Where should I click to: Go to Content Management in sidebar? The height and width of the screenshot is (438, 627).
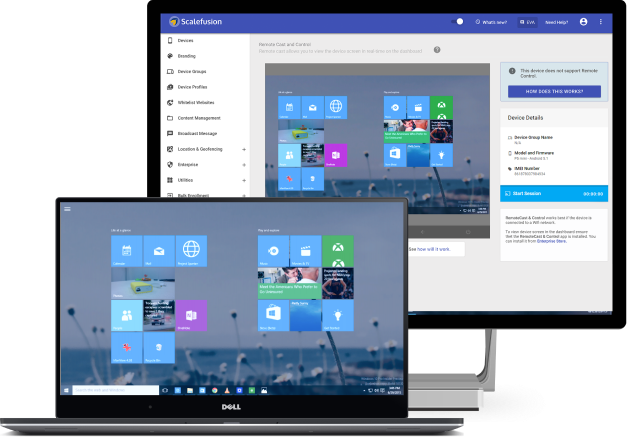[199, 118]
